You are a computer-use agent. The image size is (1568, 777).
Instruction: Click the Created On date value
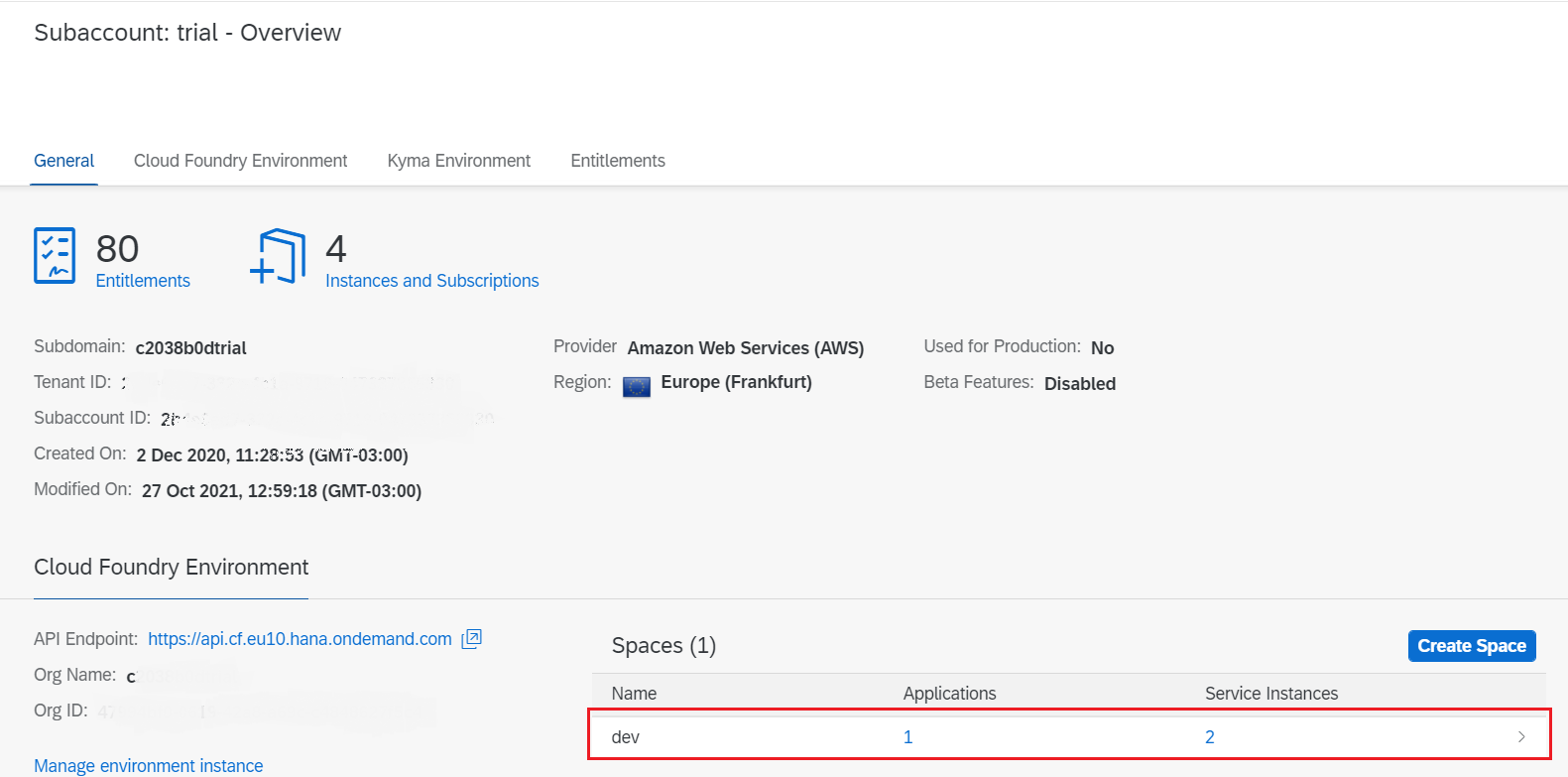[273, 455]
